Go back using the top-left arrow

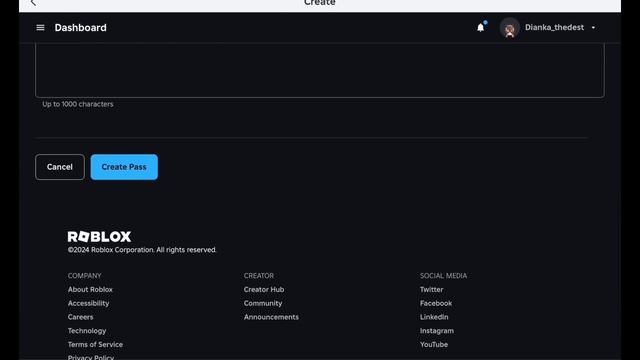tap(33, 3)
